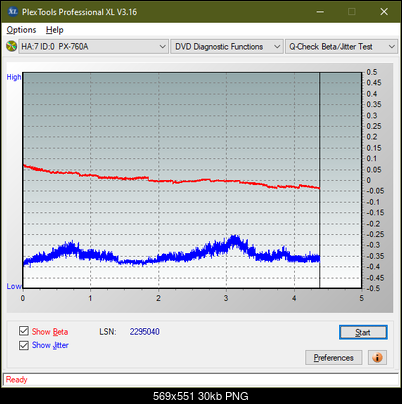Expand the DVD Diagnostic Functions dropdown

pyautogui.click(x=227, y=47)
